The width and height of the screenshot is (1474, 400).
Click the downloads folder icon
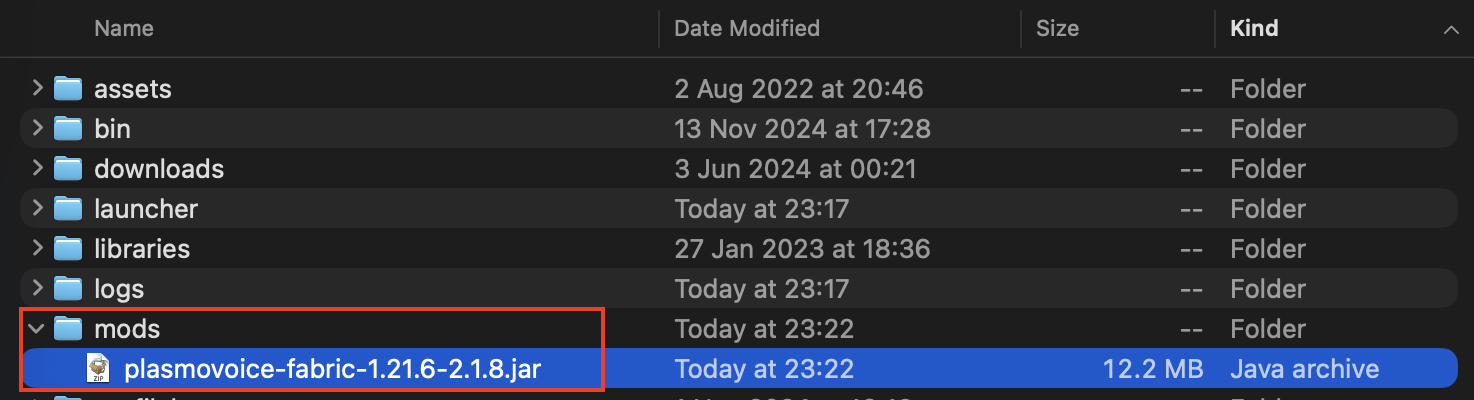tap(67, 169)
